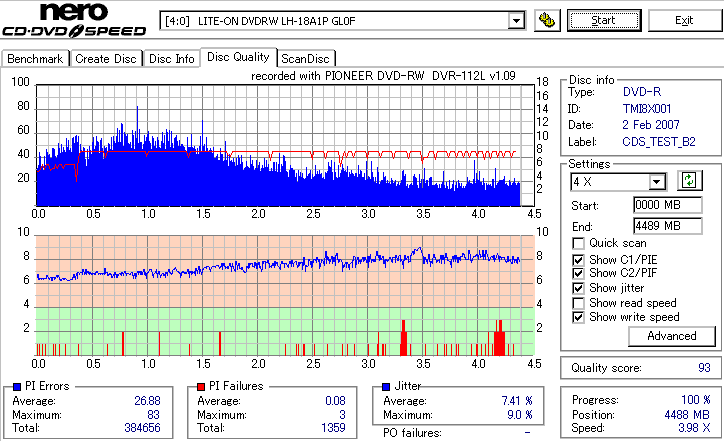Image resolution: width=724 pixels, height=441 pixels.
Task: Click the Position 4488 MB value
Action: click(688, 415)
